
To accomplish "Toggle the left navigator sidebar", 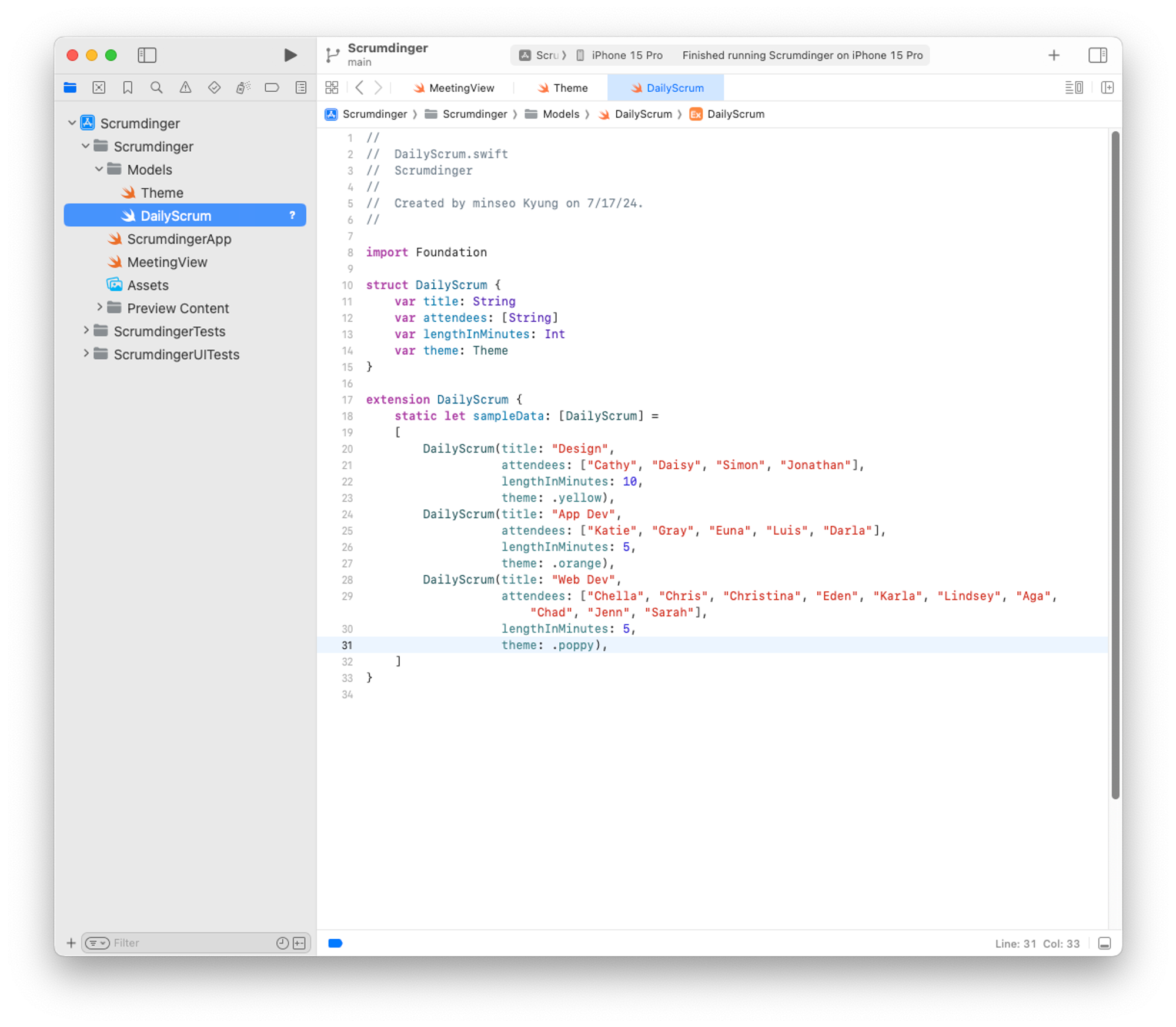I will pyautogui.click(x=147, y=55).
